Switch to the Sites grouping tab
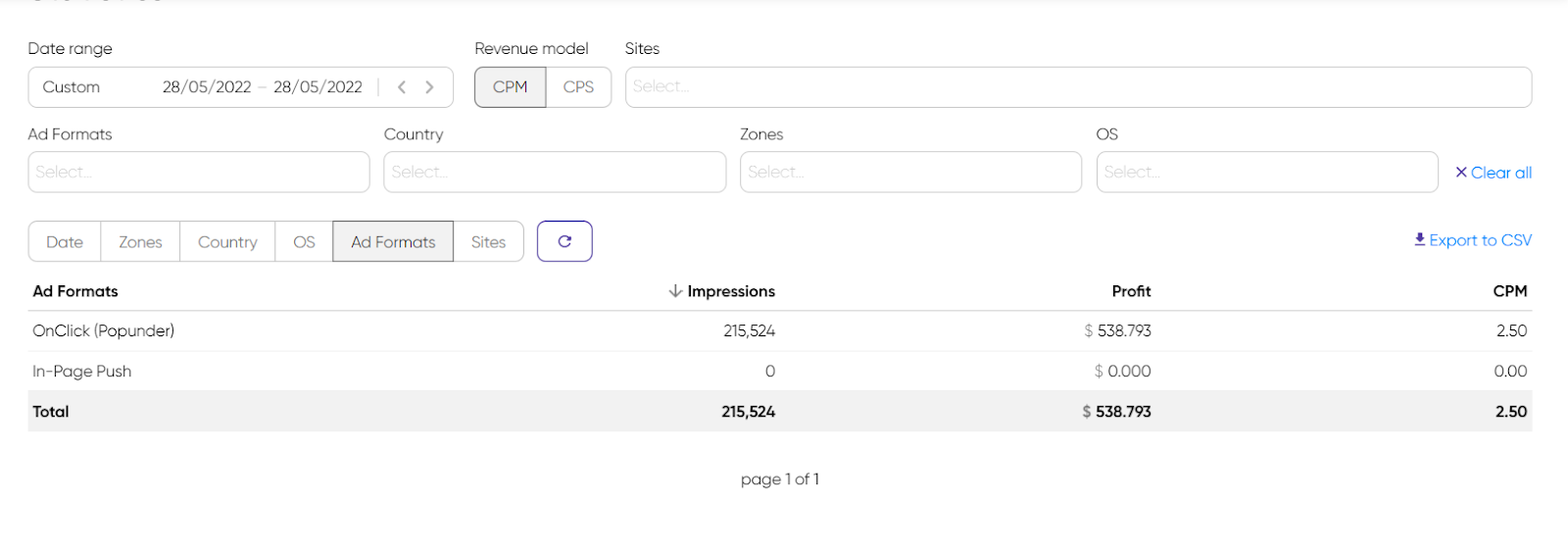The width and height of the screenshot is (1568, 553). click(x=488, y=242)
